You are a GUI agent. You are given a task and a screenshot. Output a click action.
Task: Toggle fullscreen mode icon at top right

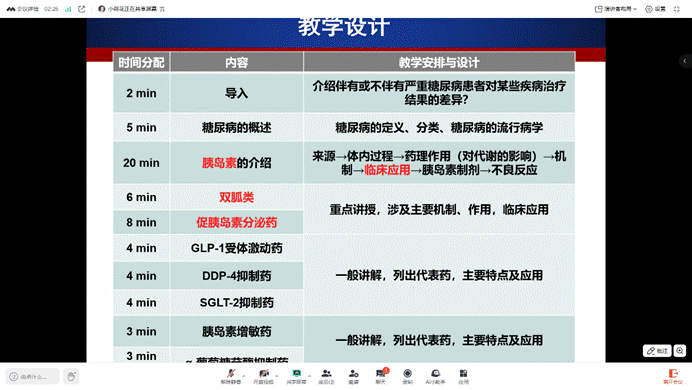677,9
